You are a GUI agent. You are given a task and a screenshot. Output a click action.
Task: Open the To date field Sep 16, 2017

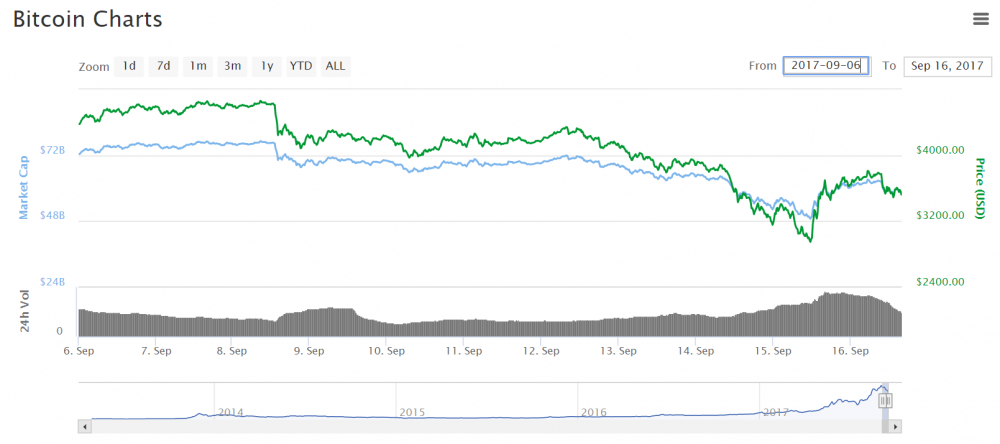point(947,66)
